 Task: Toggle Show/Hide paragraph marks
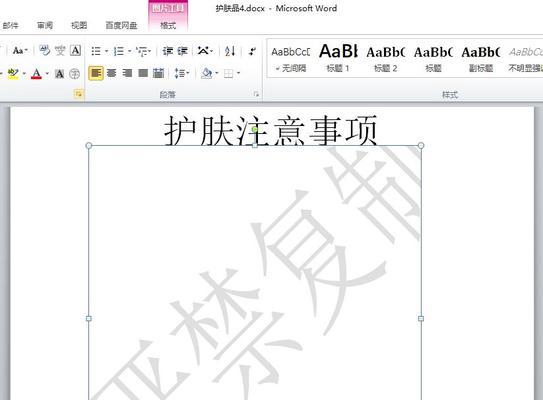click(252, 51)
